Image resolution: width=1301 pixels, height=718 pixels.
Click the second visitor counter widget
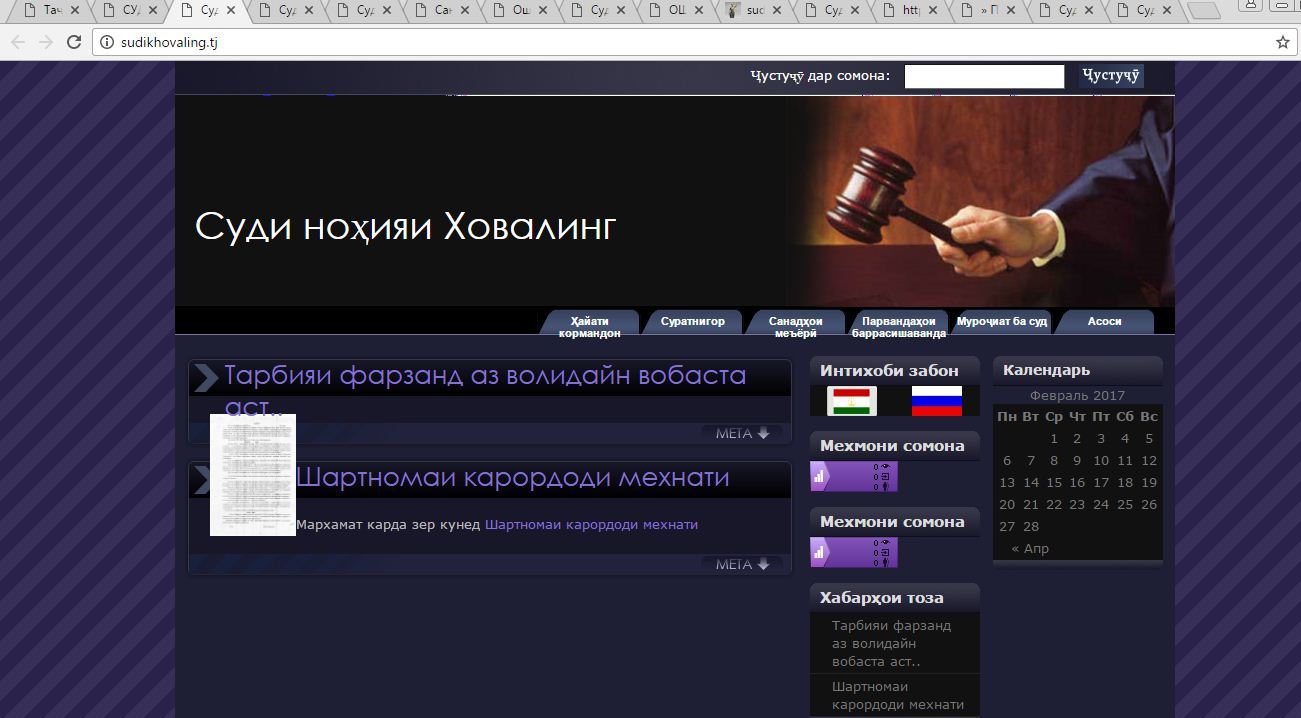[853, 553]
